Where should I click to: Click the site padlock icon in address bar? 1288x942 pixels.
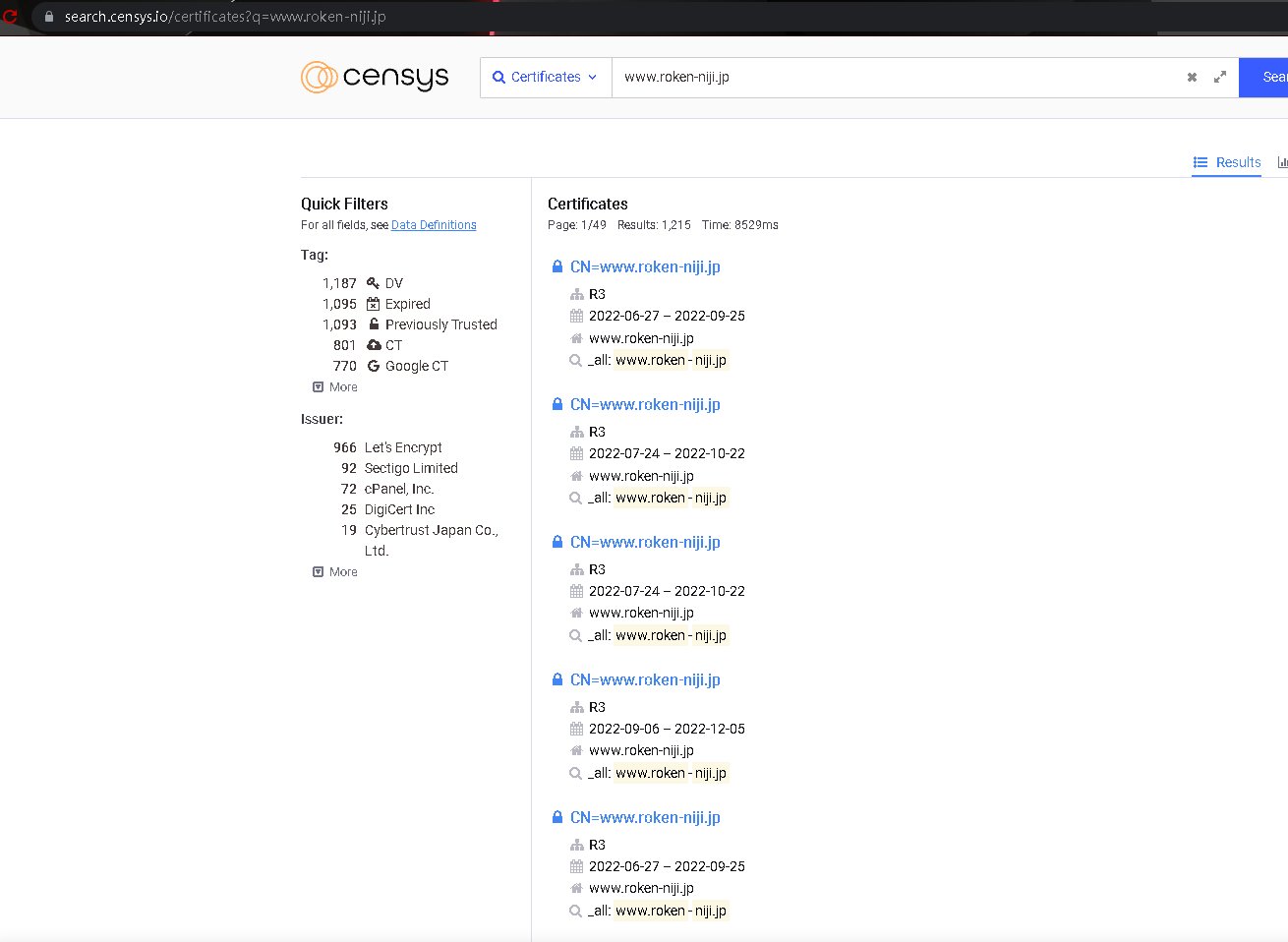point(48,17)
